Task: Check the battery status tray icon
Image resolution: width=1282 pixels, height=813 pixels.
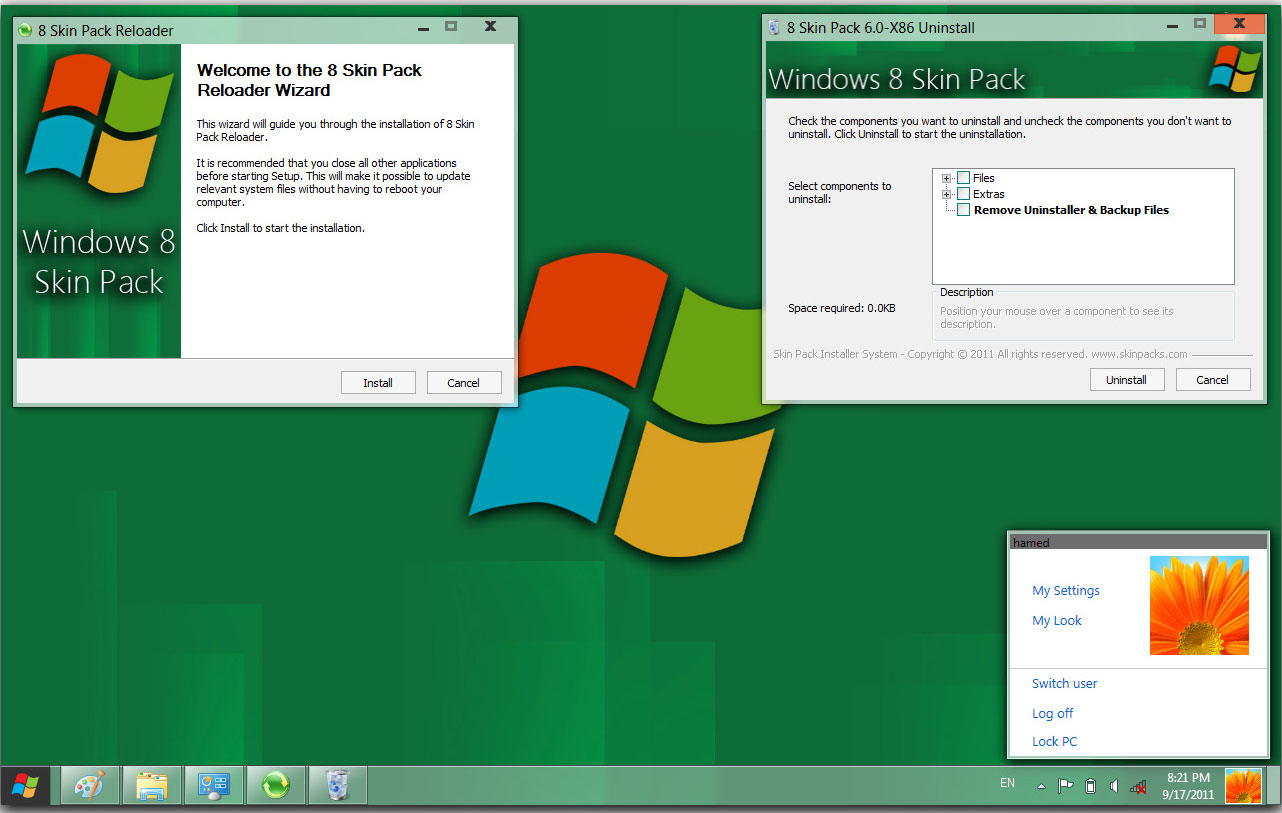Action: click(1090, 786)
